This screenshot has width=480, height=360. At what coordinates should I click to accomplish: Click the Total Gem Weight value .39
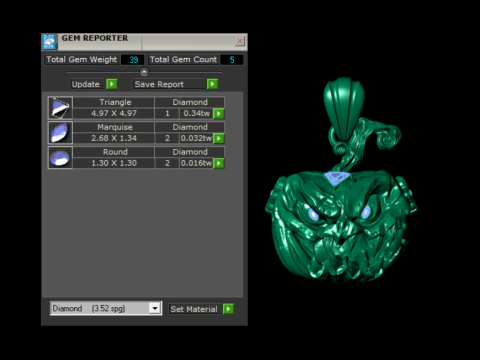(x=133, y=60)
